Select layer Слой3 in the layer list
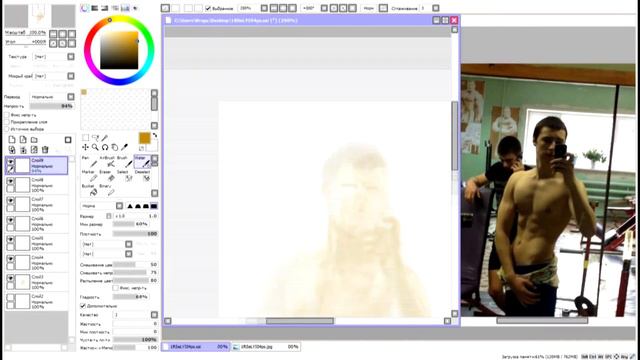Image resolution: width=640 pixels, height=360 pixels. click(37, 282)
